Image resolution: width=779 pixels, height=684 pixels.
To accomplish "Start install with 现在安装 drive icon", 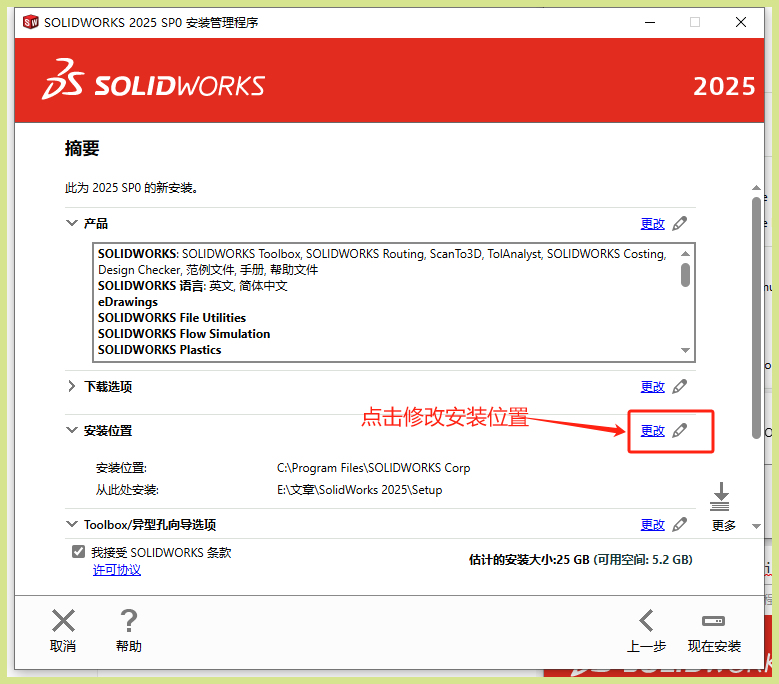I will [x=713, y=621].
